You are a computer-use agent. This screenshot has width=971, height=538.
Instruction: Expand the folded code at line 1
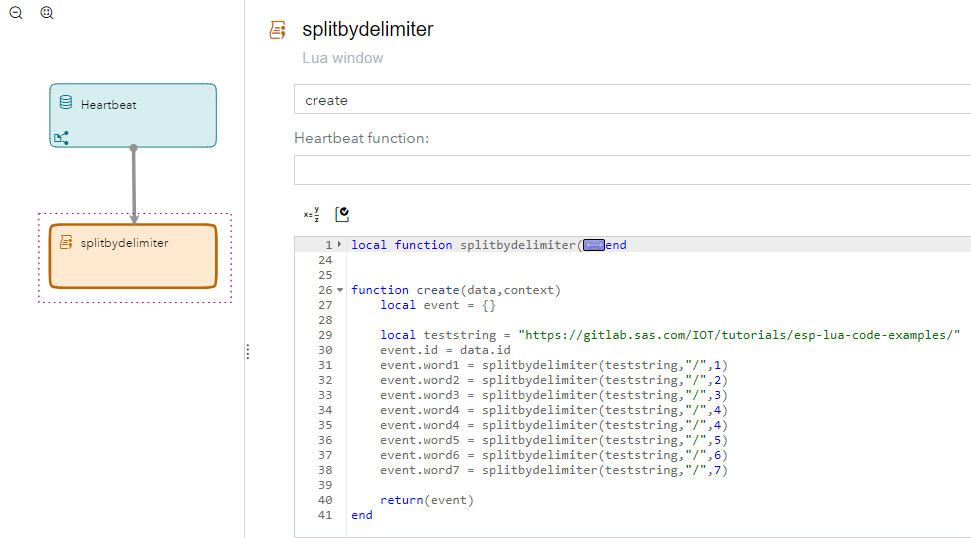coord(341,245)
